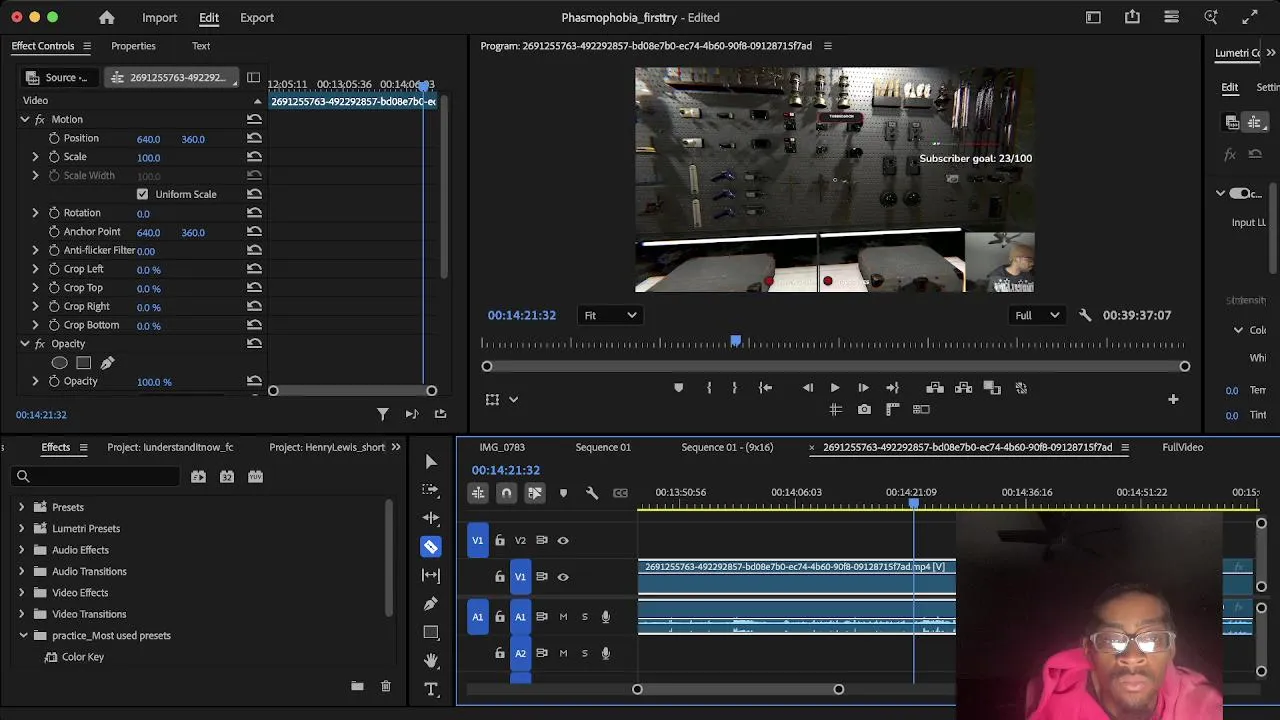
Task: Switch to the Export workspace tab
Action: (256, 18)
